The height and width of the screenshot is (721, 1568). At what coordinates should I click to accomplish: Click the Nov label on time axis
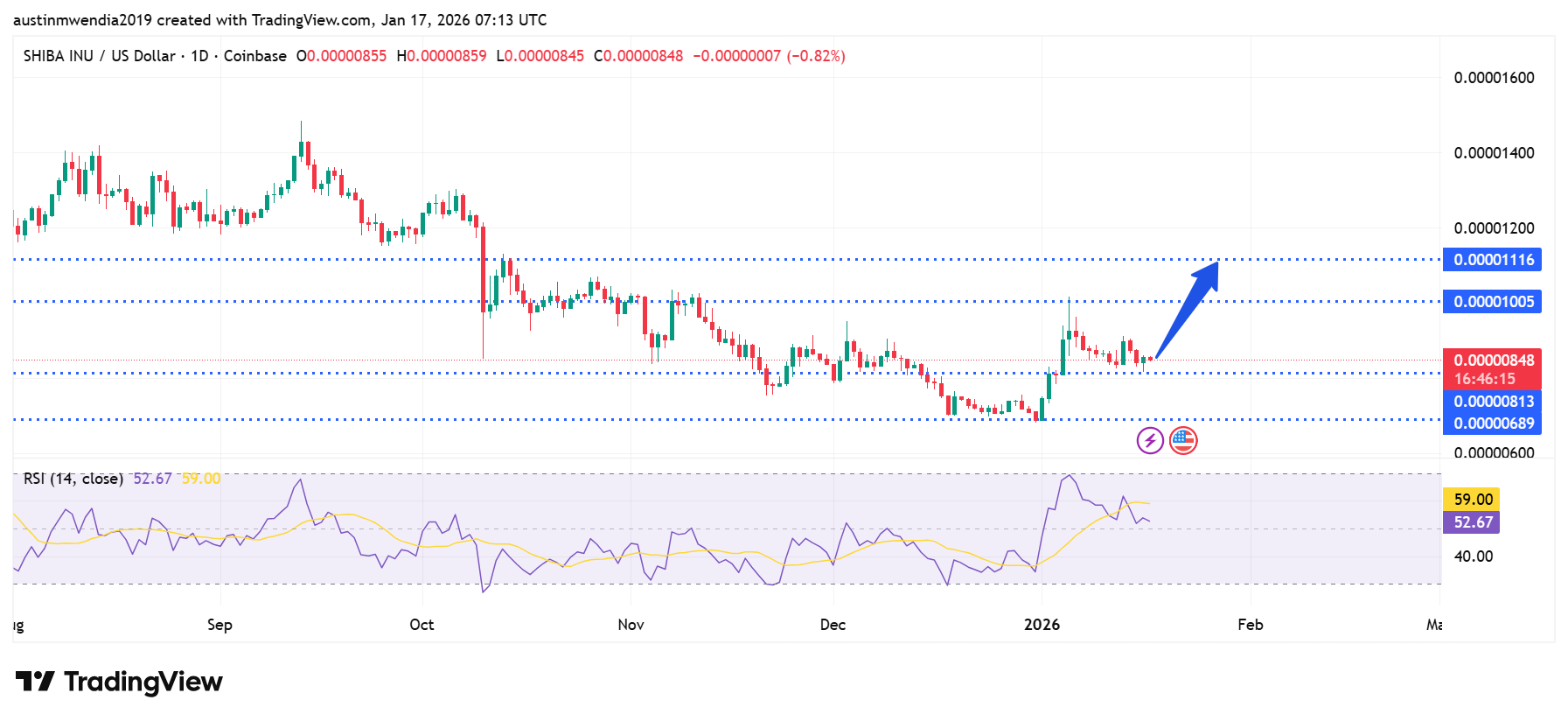pos(631,625)
